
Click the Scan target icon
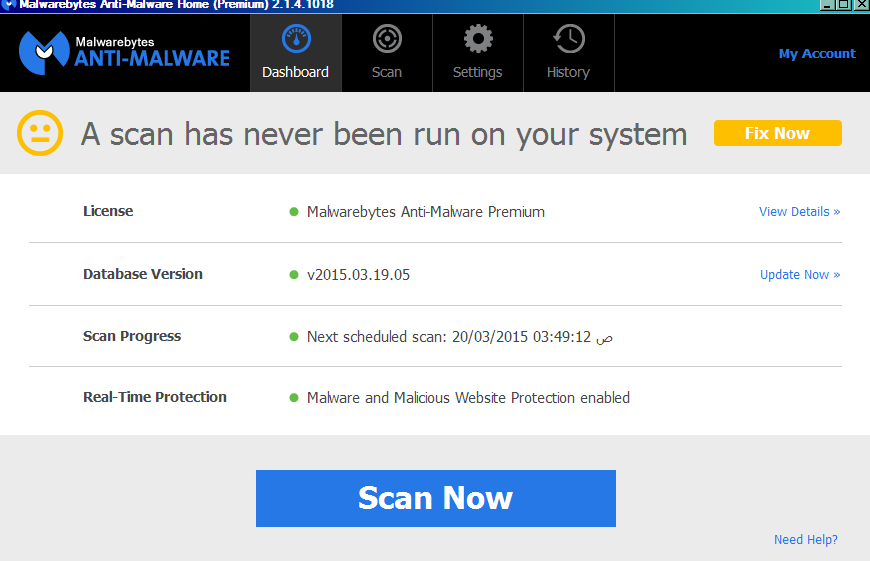pos(387,39)
